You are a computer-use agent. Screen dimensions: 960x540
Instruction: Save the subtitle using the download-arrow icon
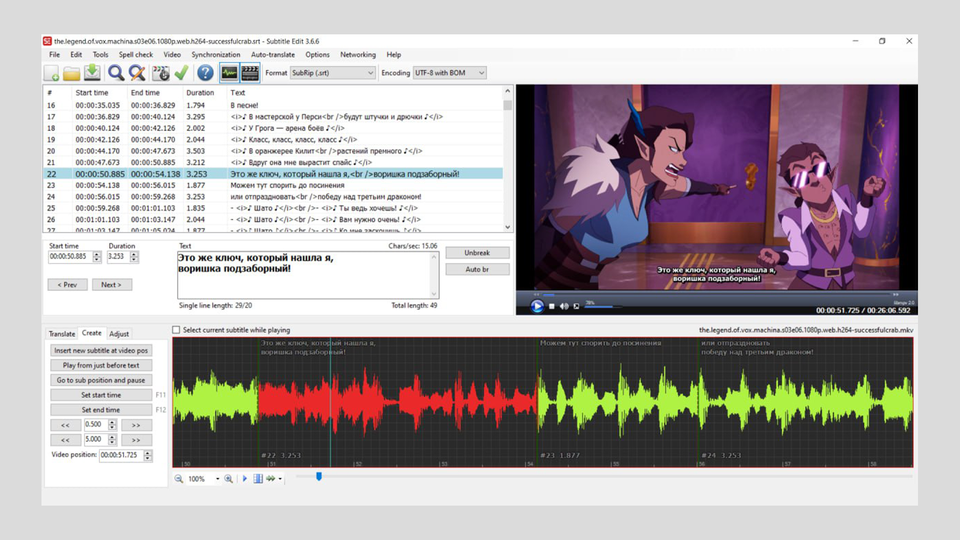[x=92, y=73]
